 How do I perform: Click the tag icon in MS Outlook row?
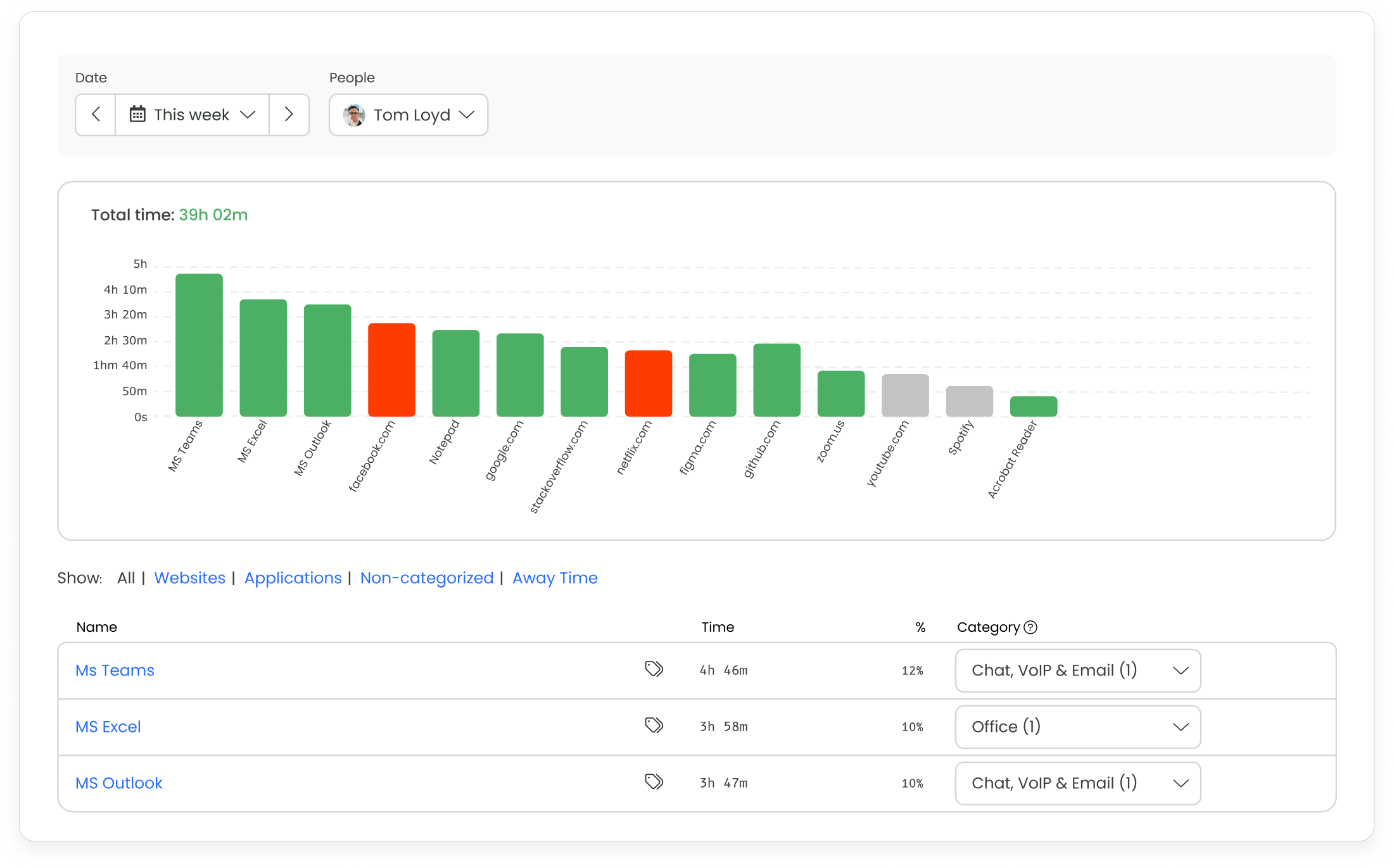(654, 782)
